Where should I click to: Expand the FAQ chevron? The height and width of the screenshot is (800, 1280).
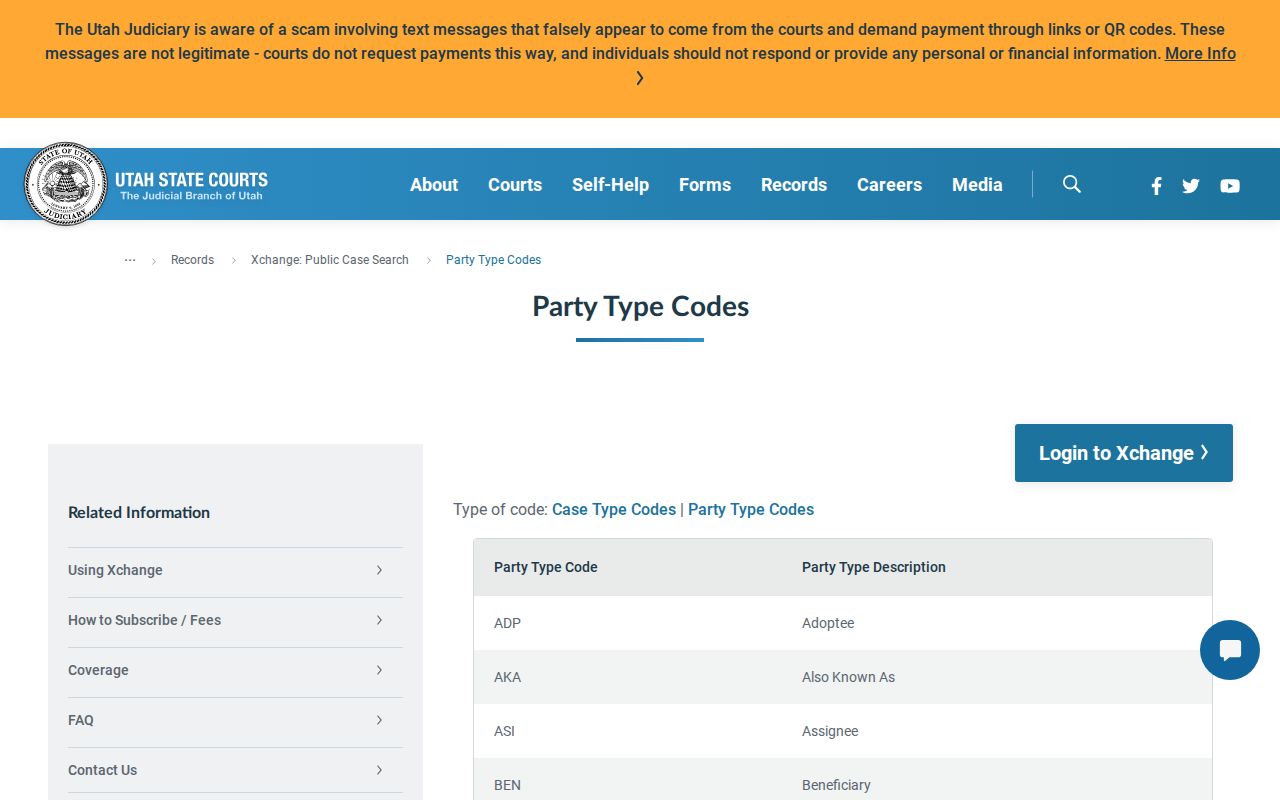(x=379, y=720)
